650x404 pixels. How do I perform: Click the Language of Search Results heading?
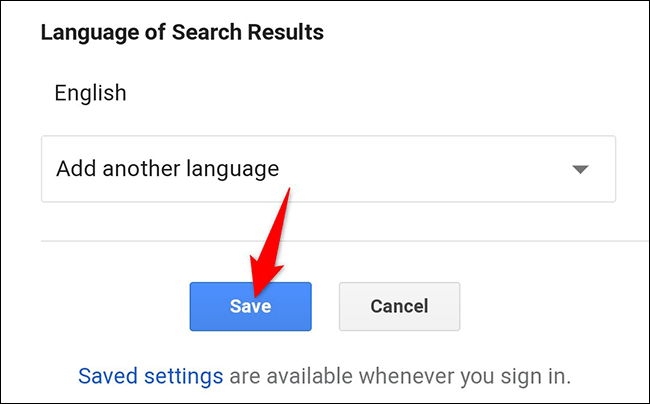tap(182, 32)
